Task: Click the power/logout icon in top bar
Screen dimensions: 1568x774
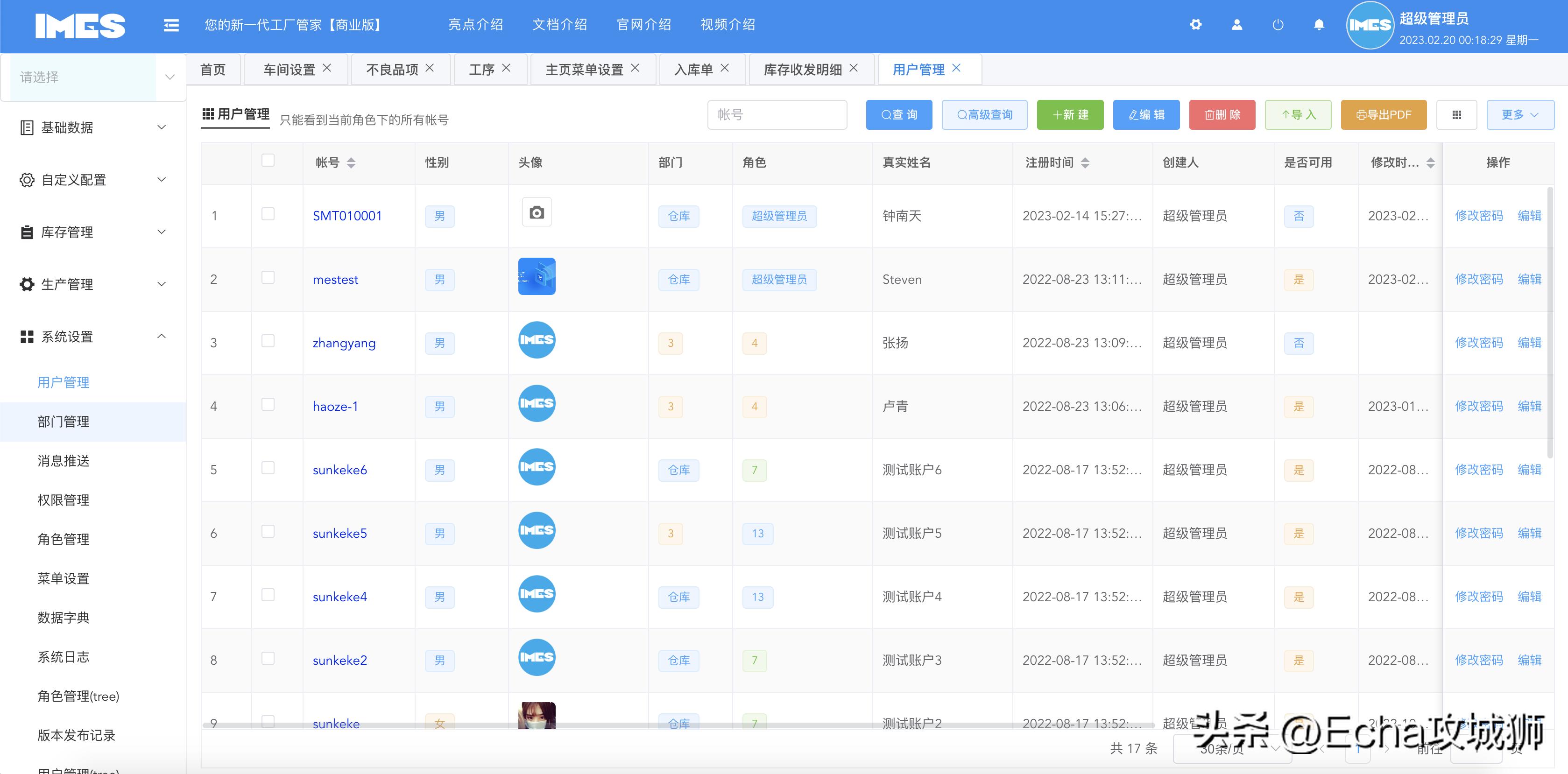Action: (x=1277, y=24)
